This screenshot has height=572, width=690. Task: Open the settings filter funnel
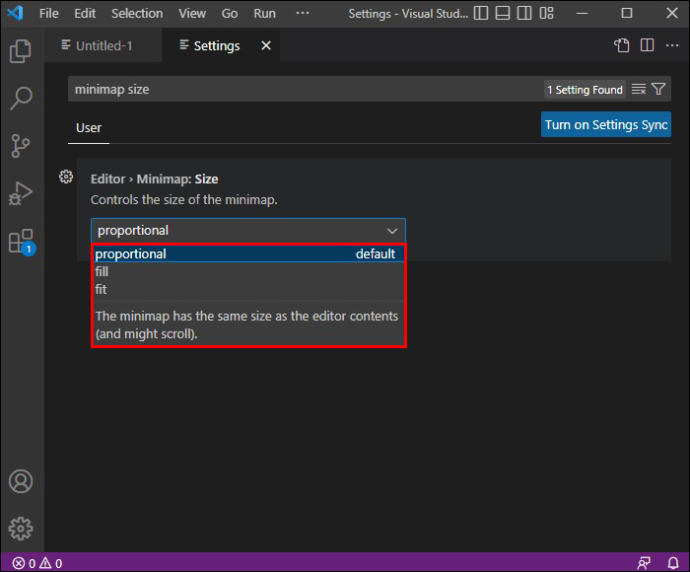pyautogui.click(x=658, y=89)
